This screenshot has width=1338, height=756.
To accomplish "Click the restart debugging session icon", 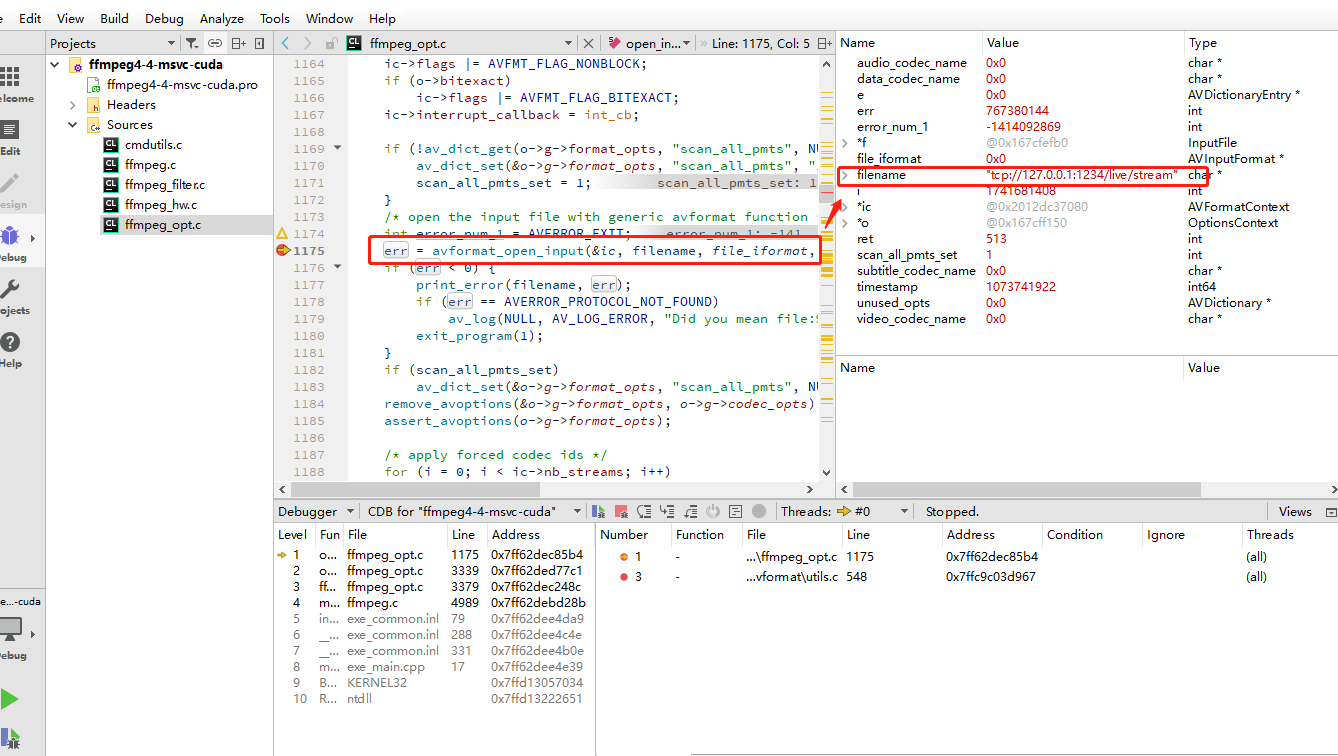I will click(714, 511).
